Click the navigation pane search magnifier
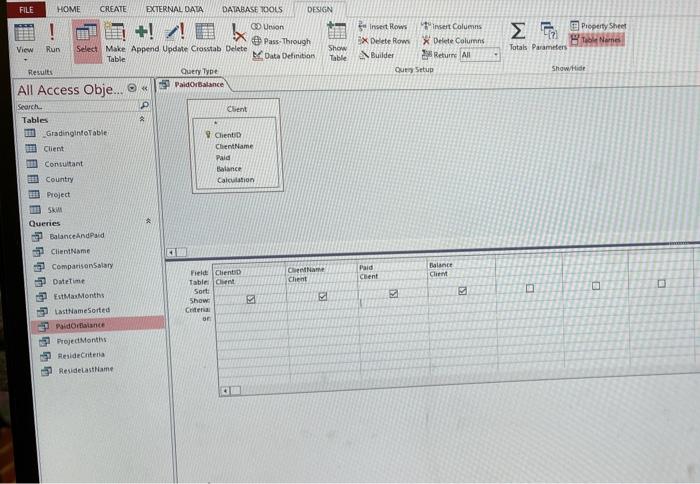 click(x=145, y=105)
